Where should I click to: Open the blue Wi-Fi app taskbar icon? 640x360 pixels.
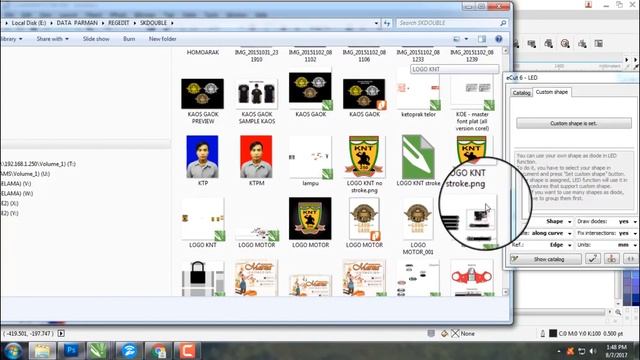tap(129, 350)
